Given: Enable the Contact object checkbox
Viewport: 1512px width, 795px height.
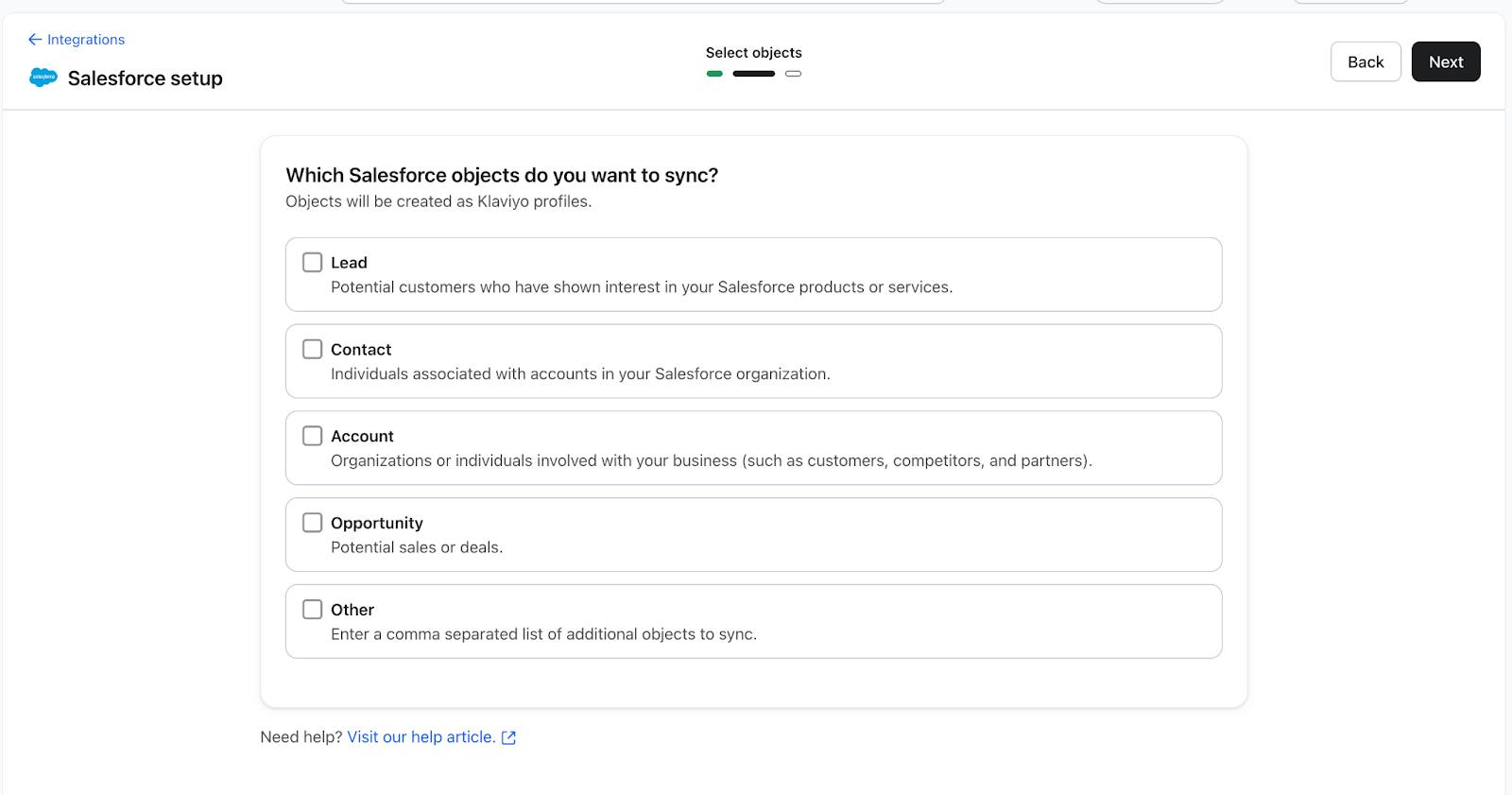Looking at the screenshot, I should click(313, 350).
